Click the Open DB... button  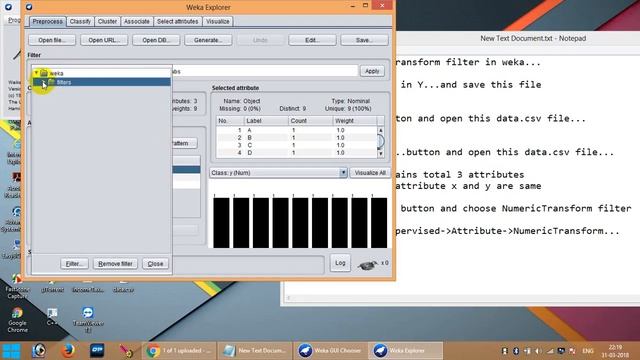click(x=156, y=40)
